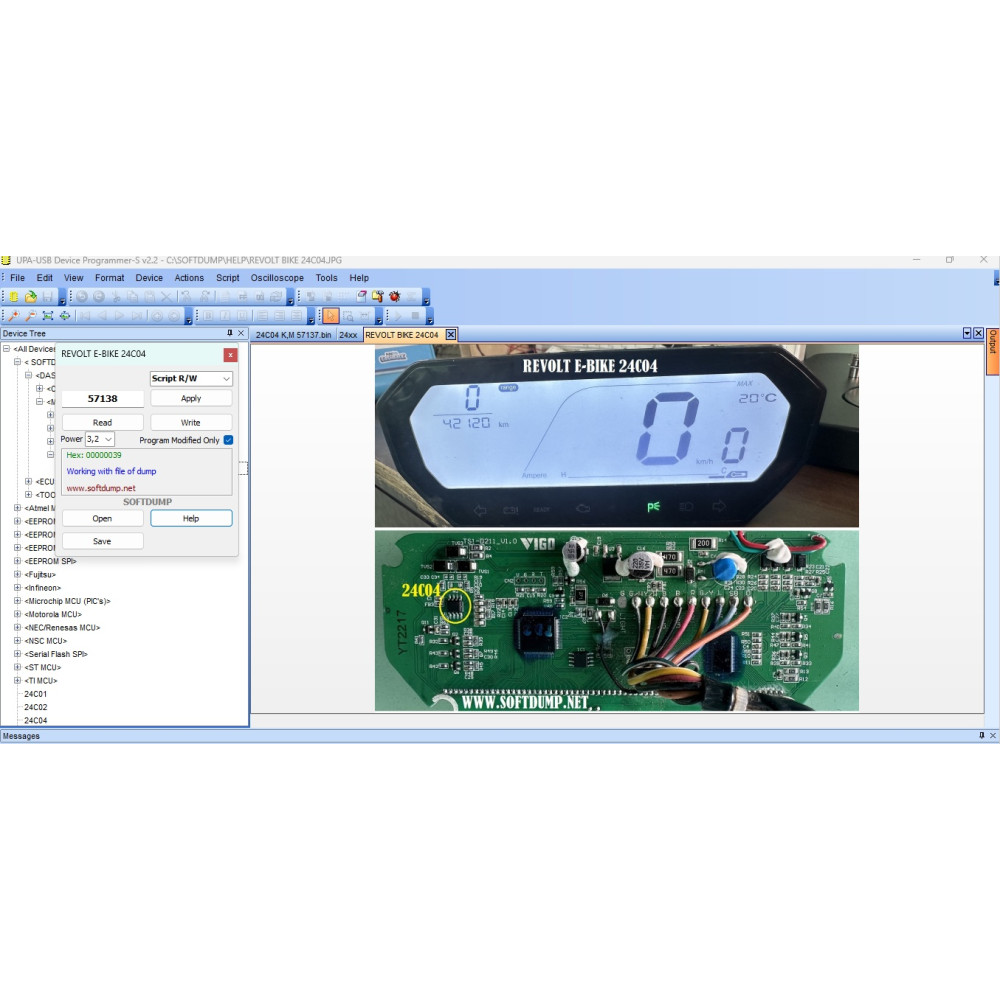The image size is (1000, 1000).
Task: Click the clipboard options toolbar icon
Action: (378, 297)
